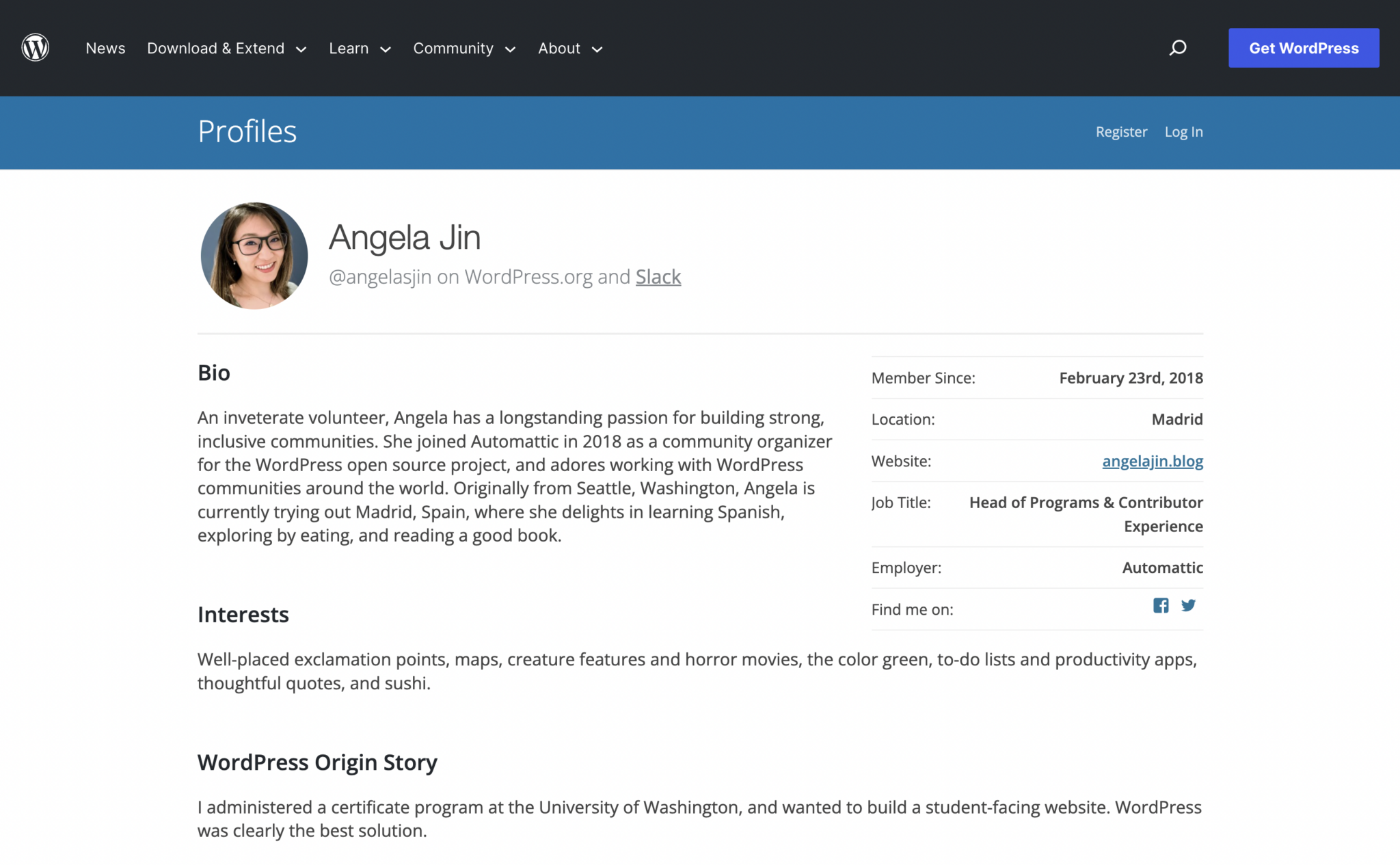
Task: Expand the About dropdown menu
Action: point(570,49)
